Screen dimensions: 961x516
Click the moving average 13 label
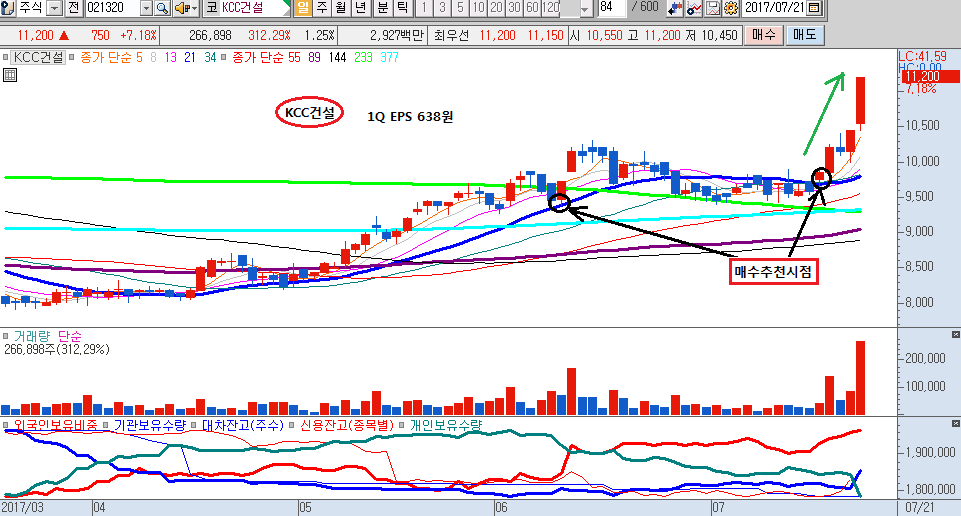pos(170,58)
